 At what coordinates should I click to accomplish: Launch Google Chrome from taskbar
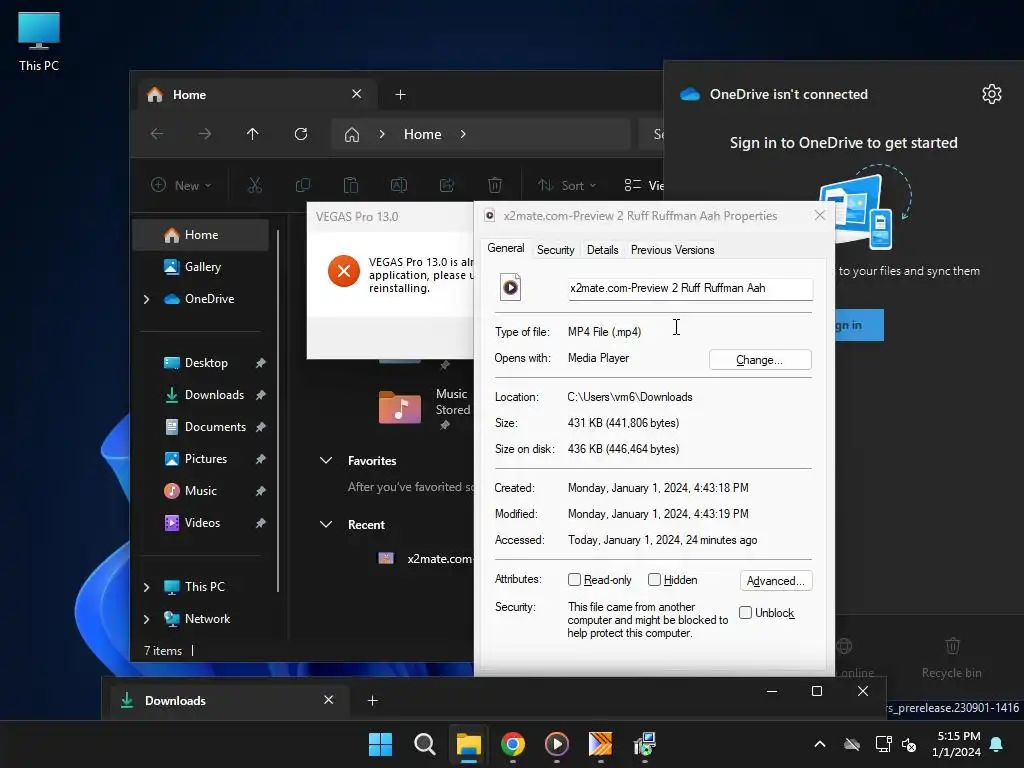click(x=513, y=744)
